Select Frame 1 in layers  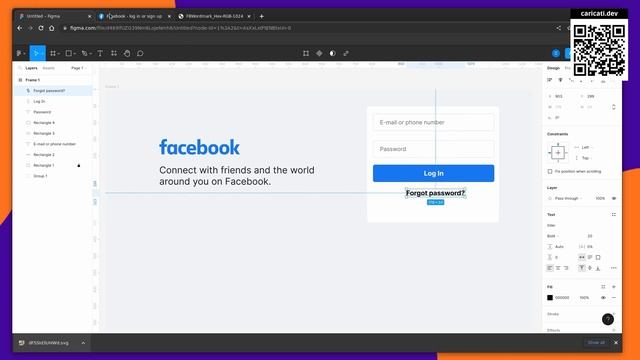point(33,80)
